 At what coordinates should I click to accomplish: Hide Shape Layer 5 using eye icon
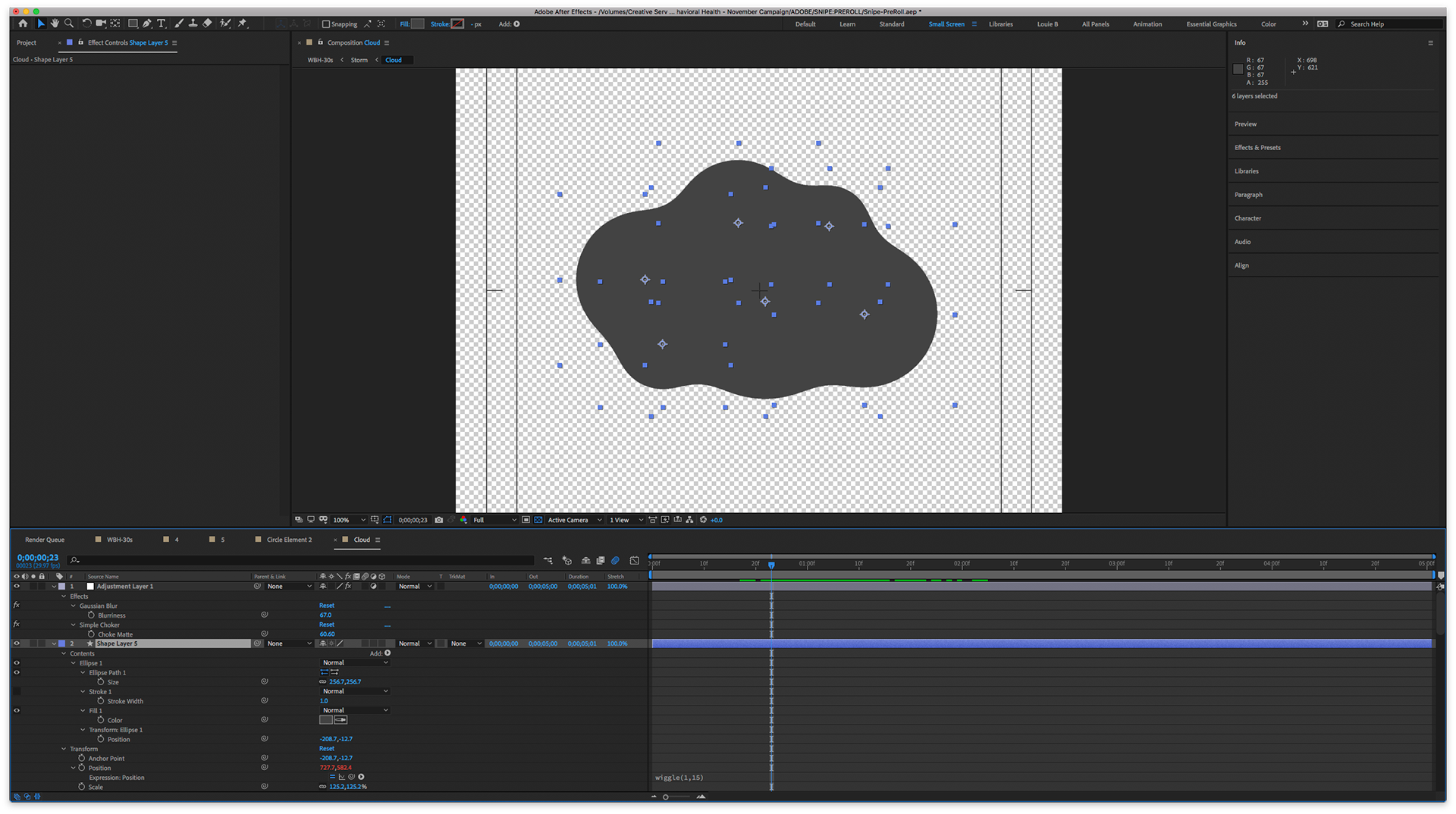[x=17, y=643]
